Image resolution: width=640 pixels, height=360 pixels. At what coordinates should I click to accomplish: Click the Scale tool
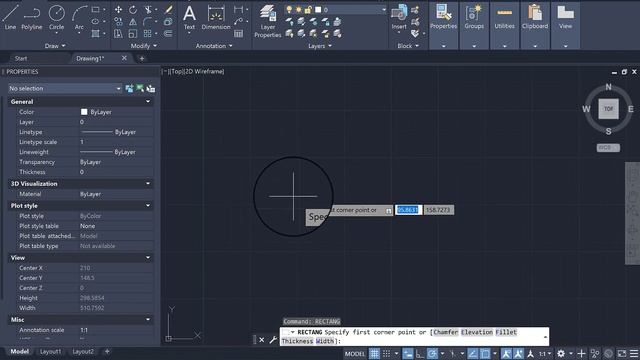point(133,33)
